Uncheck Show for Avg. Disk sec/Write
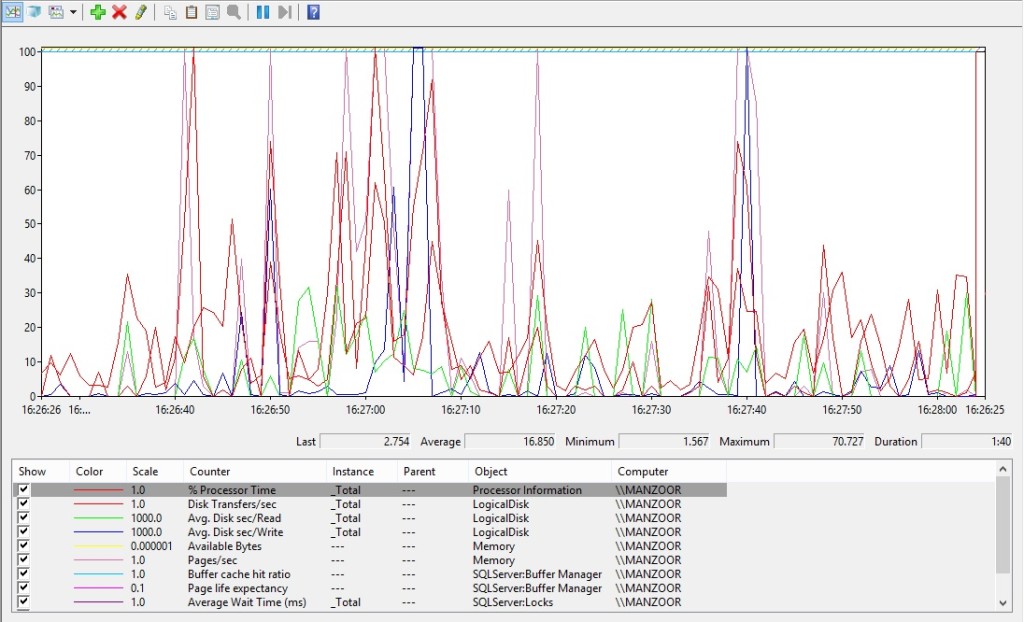The height and width of the screenshot is (622, 1024). pos(24,532)
